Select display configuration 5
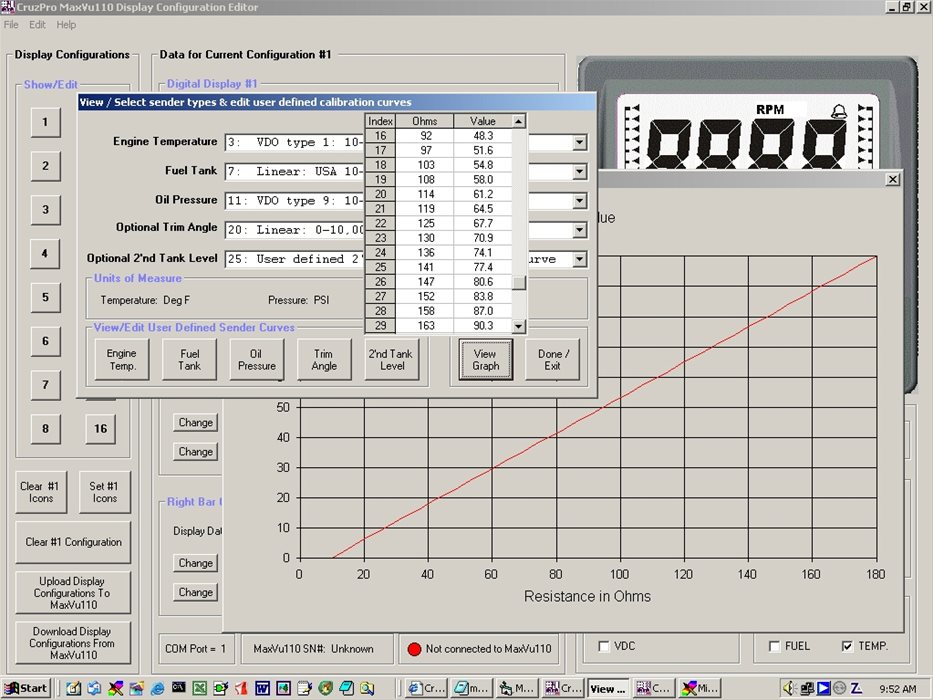This screenshot has width=933, height=700. [45, 297]
